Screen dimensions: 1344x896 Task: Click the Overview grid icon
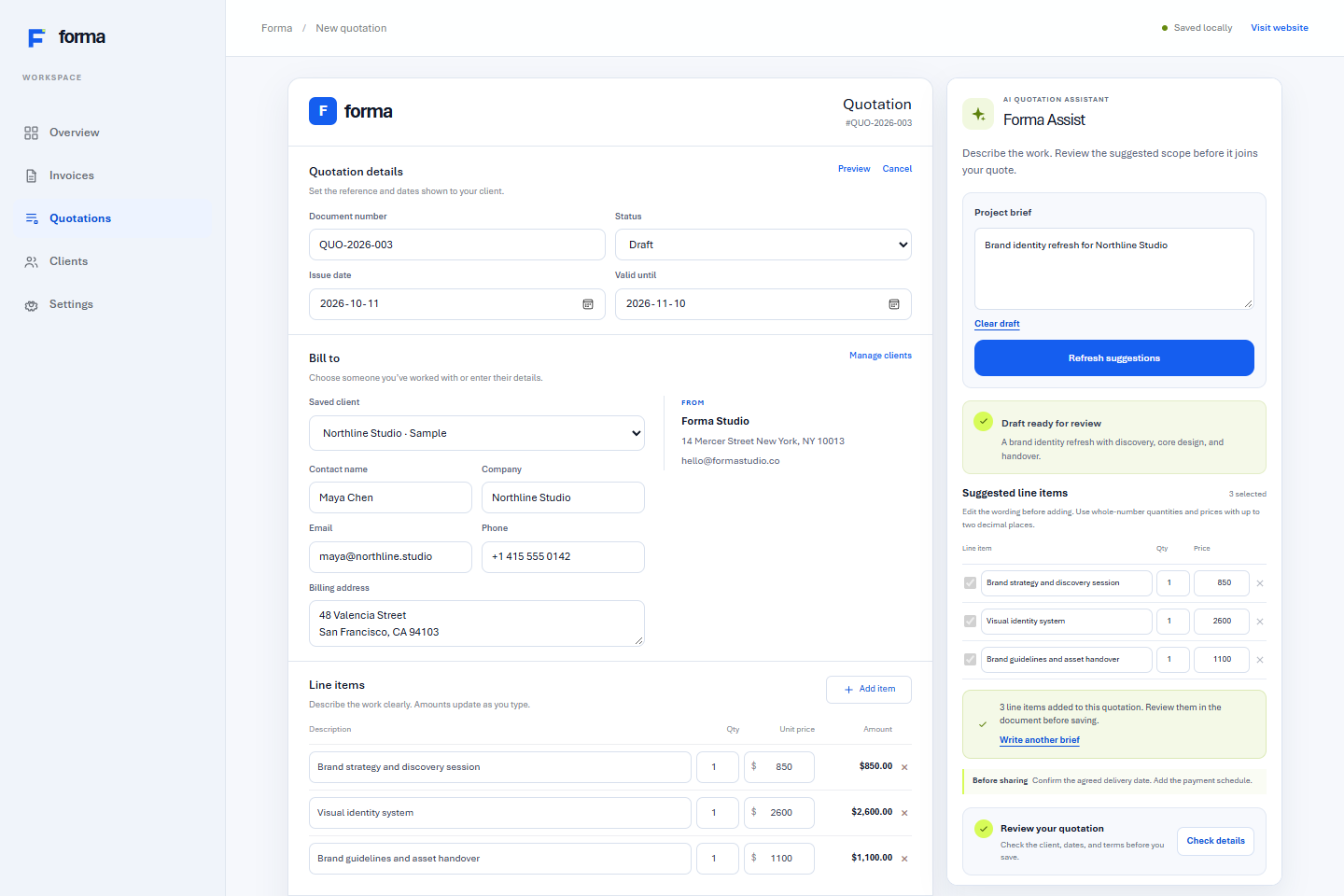[x=31, y=133]
